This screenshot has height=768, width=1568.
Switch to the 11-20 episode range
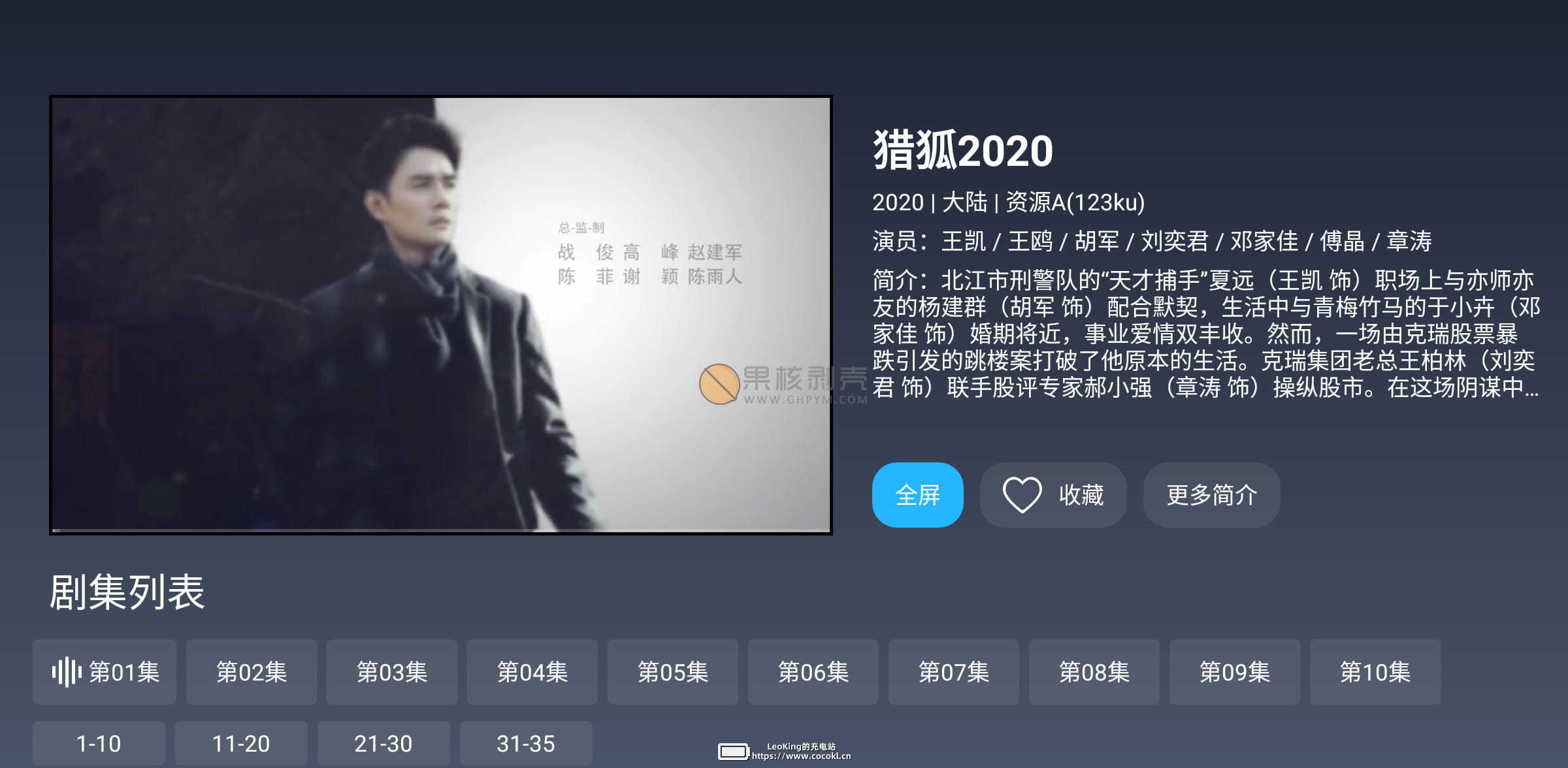241,743
